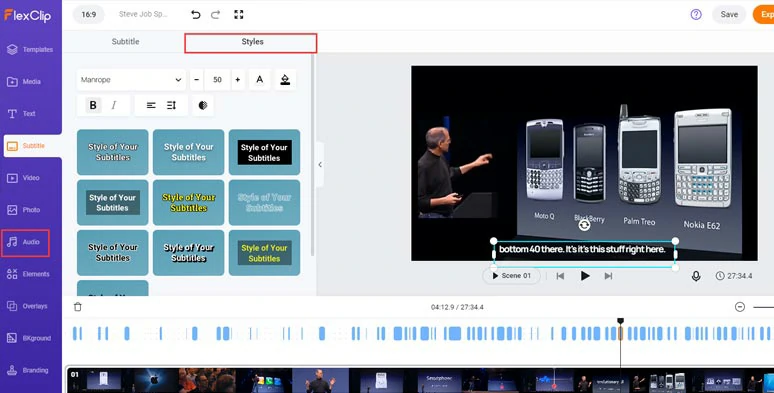Rename the Steve Job Sp... project title
The image size is (774, 393).
click(x=143, y=14)
